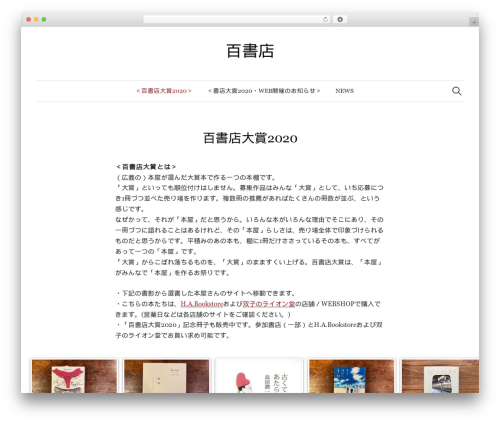Click the ＜百書店大賞とは＞ bold heading
Viewport: 500px width, 423px height.
click(146, 167)
